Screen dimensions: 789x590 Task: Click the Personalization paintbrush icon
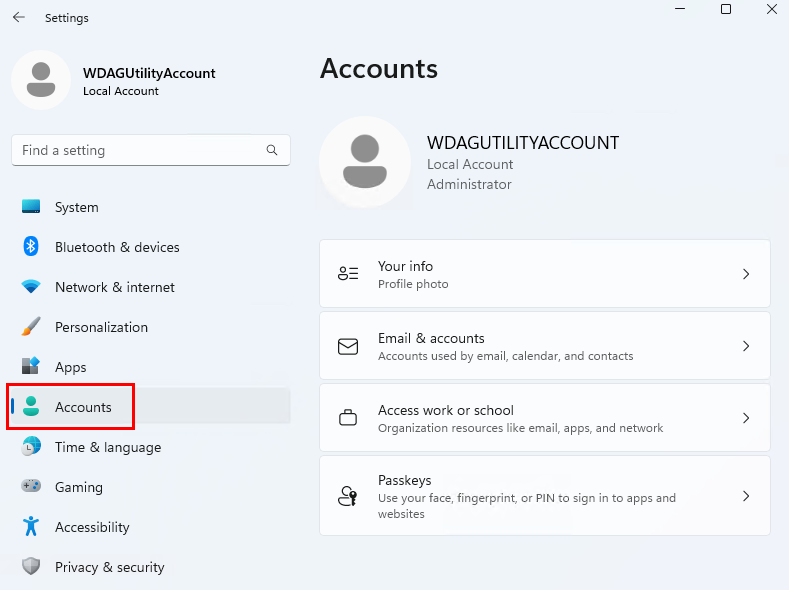(x=31, y=326)
